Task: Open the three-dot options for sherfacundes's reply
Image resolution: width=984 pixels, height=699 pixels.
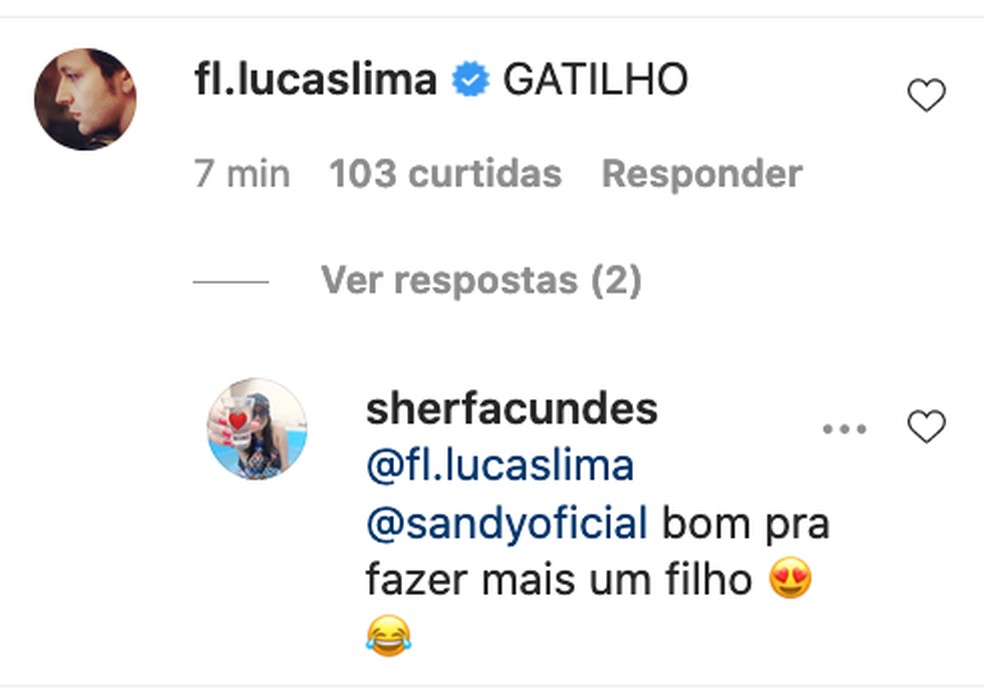Action: (845, 428)
